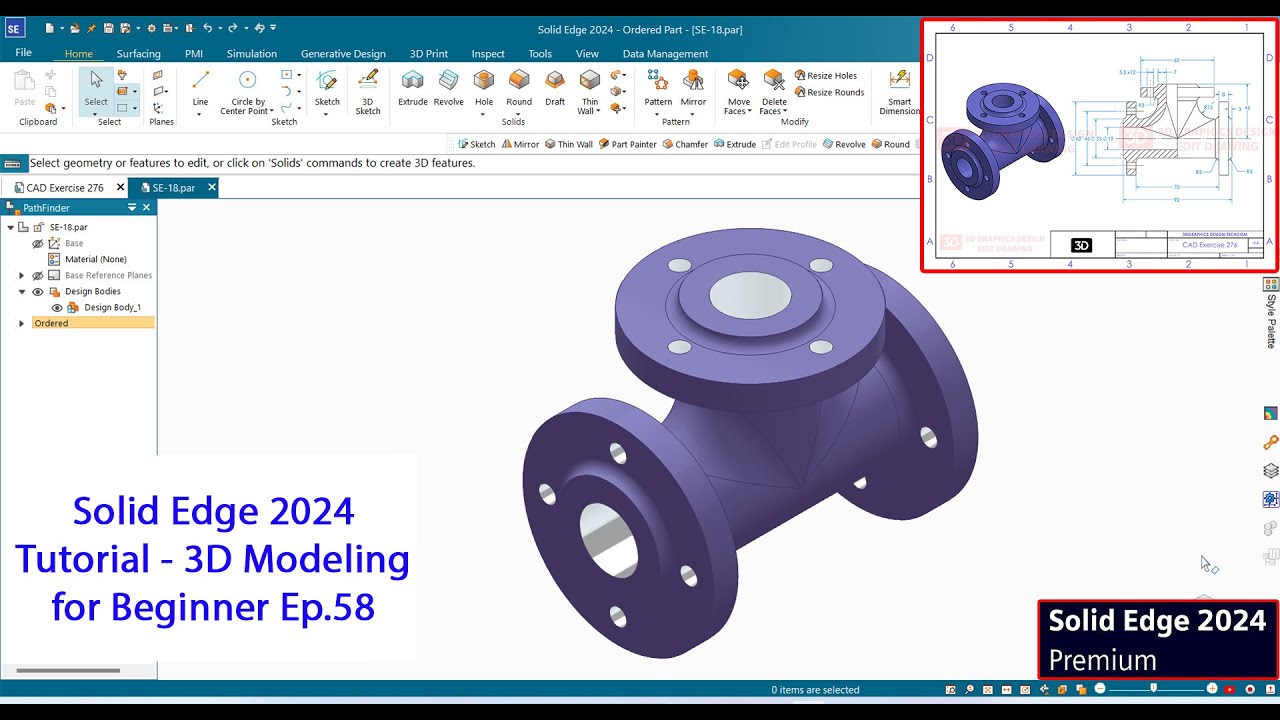Open the Simulation ribbon tab
This screenshot has width=1280, height=720.
[252, 54]
